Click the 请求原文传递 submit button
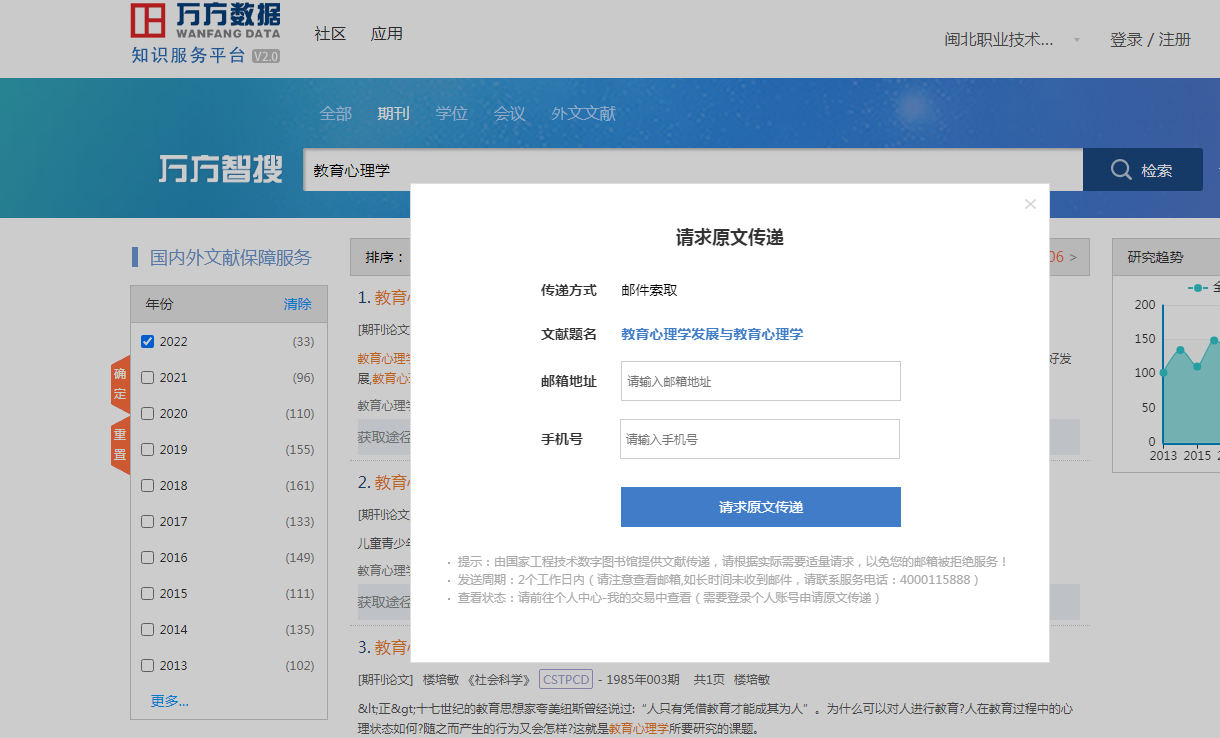 (x=760, y=506)
